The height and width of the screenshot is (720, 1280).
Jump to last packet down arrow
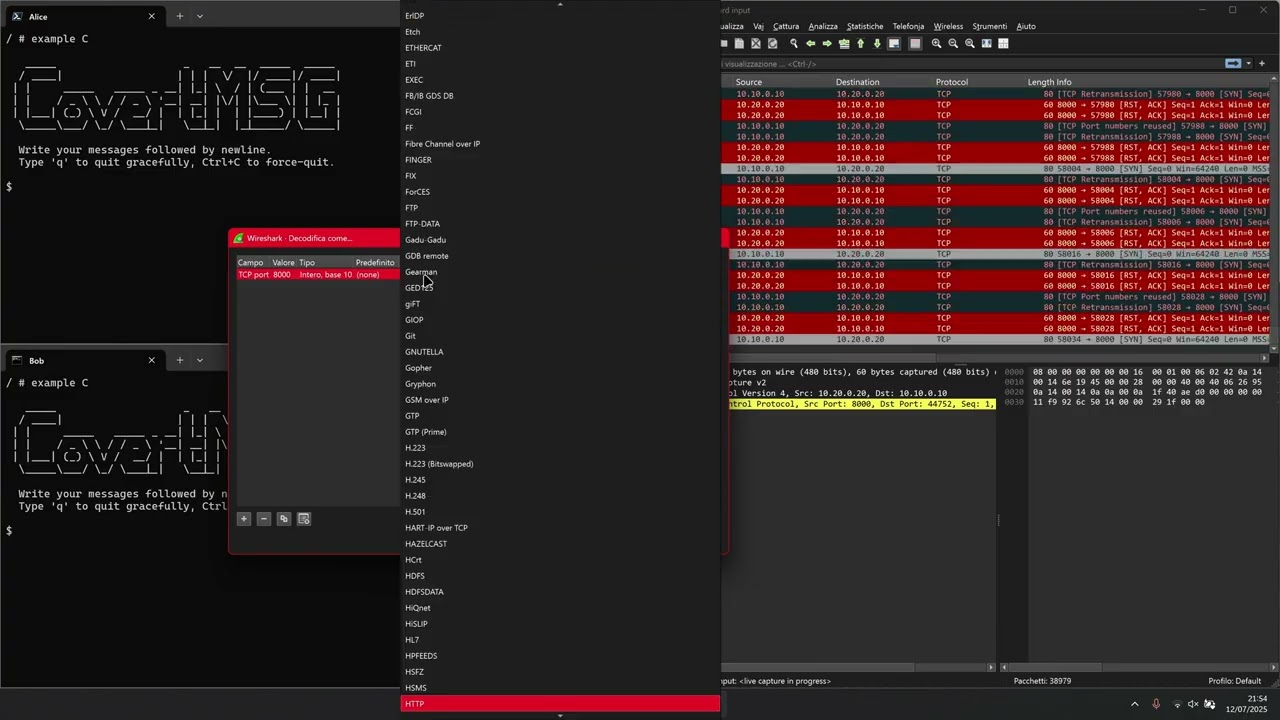[877, 44]
